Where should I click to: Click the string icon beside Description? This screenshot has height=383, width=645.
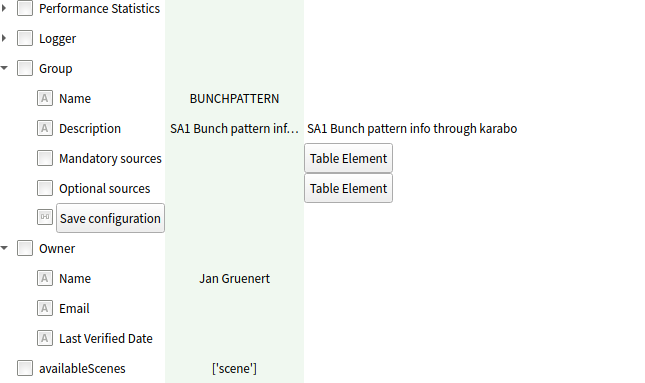point(45,129)
